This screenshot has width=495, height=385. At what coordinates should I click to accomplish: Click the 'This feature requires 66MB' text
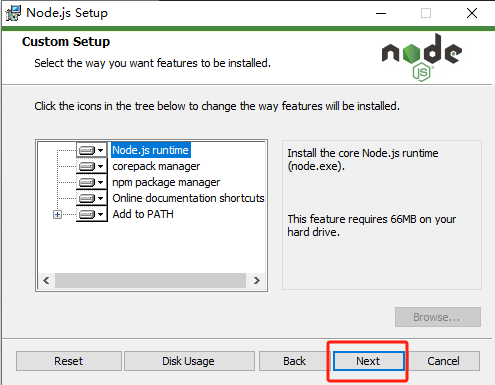(x=372, y=226)
